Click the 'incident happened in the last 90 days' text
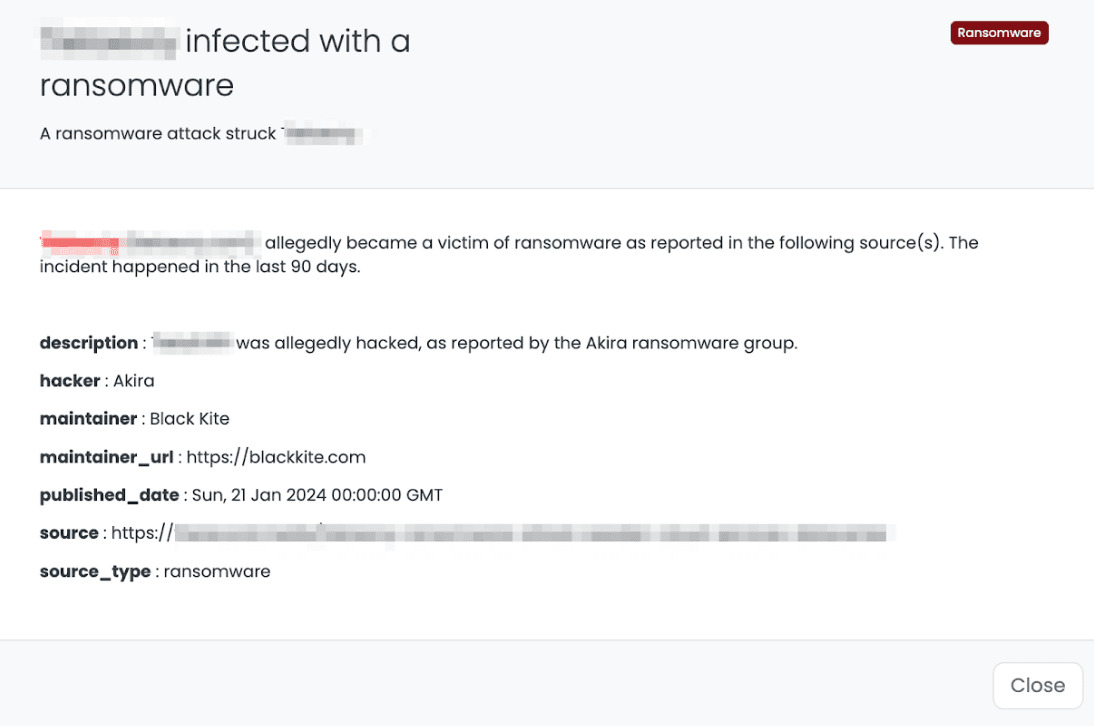Screen dimensions: 1094x726 coord(200,267)
